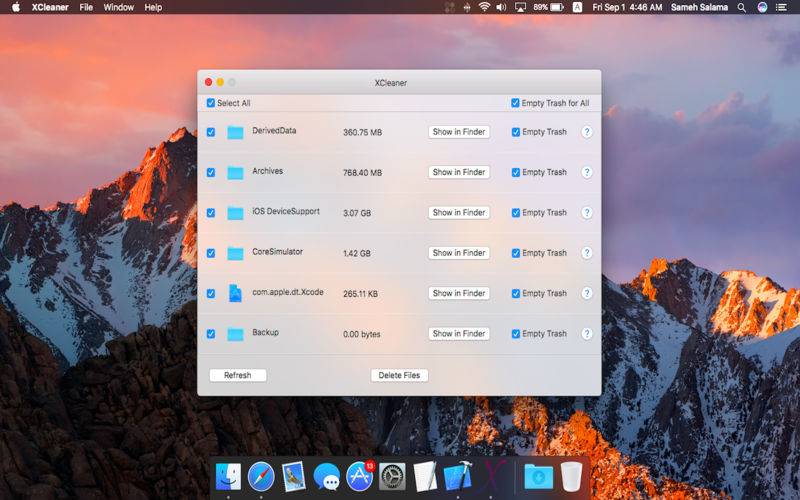Disable Empty Trash for com.apple.dt.Xcode
Viewport: 800px width, 500px height.
point(516,293)
